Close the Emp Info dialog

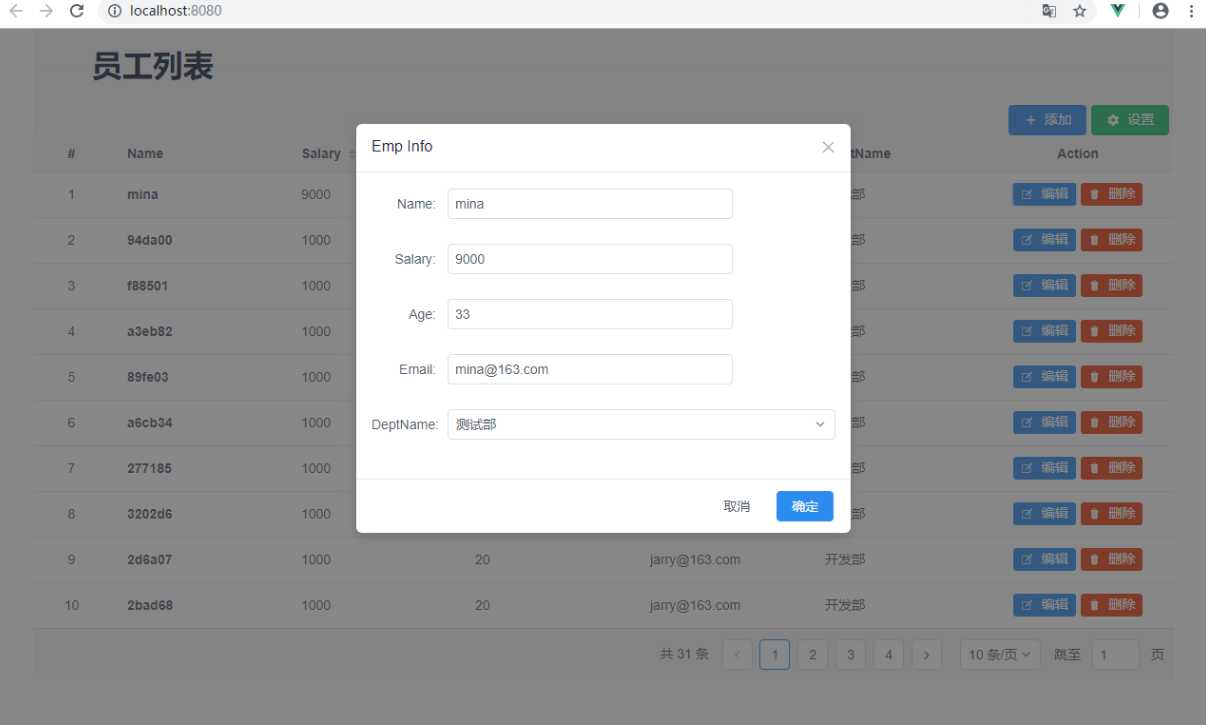pyautogui.click(x=828, y=147)
